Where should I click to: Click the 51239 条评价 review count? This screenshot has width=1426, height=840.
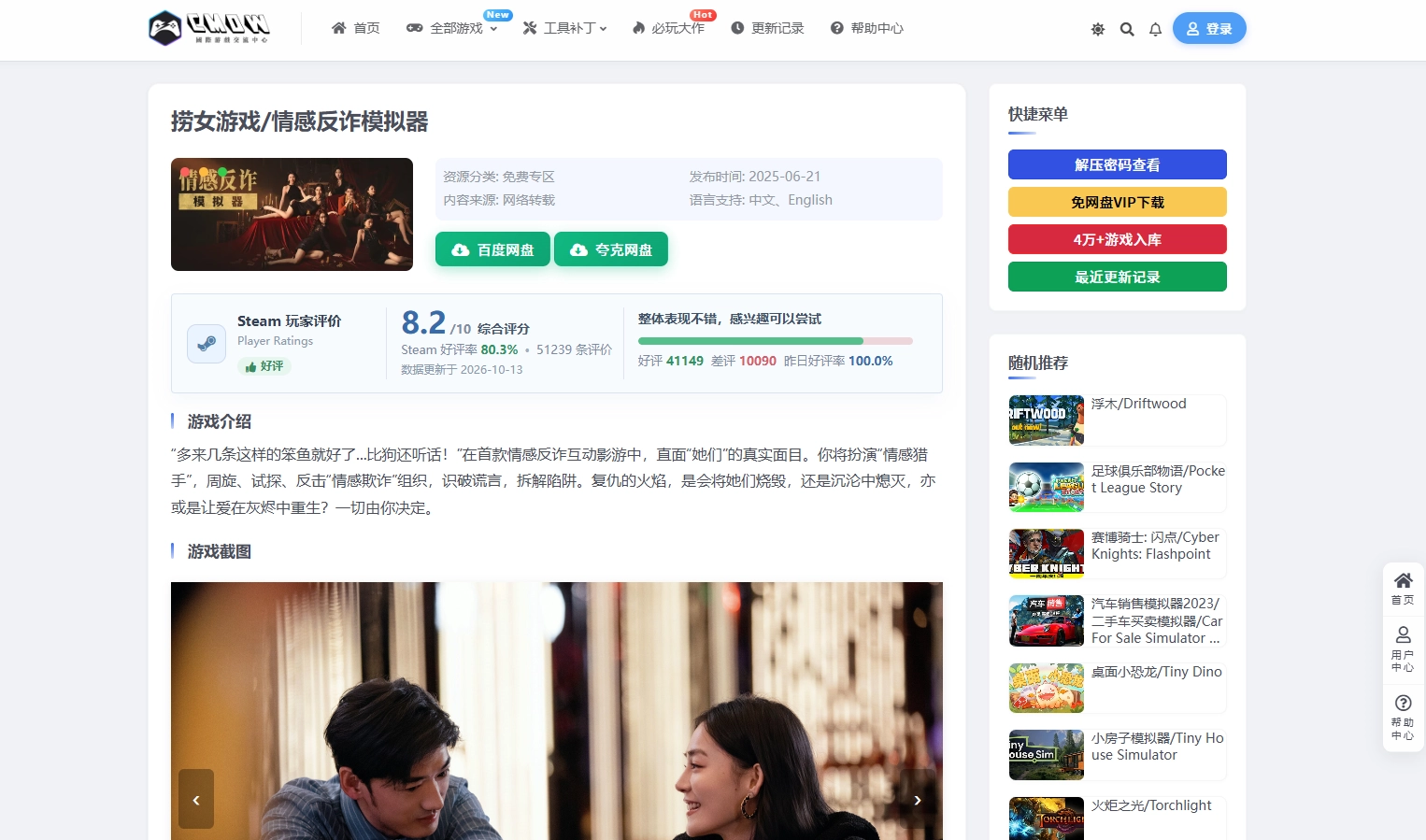pyautogui.click(x=574, y=349)
